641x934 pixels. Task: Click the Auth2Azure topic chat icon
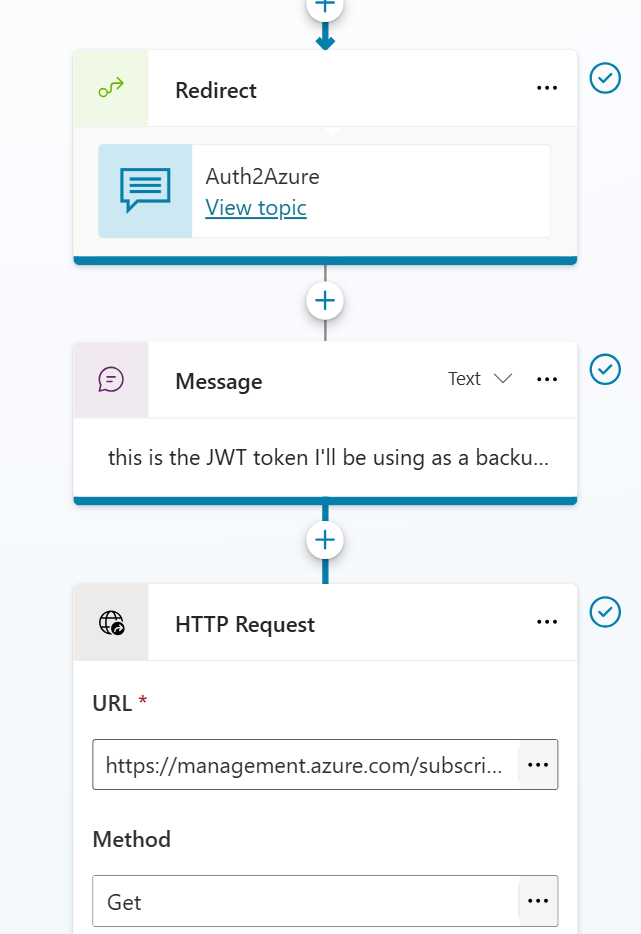[x=145, y=191]
